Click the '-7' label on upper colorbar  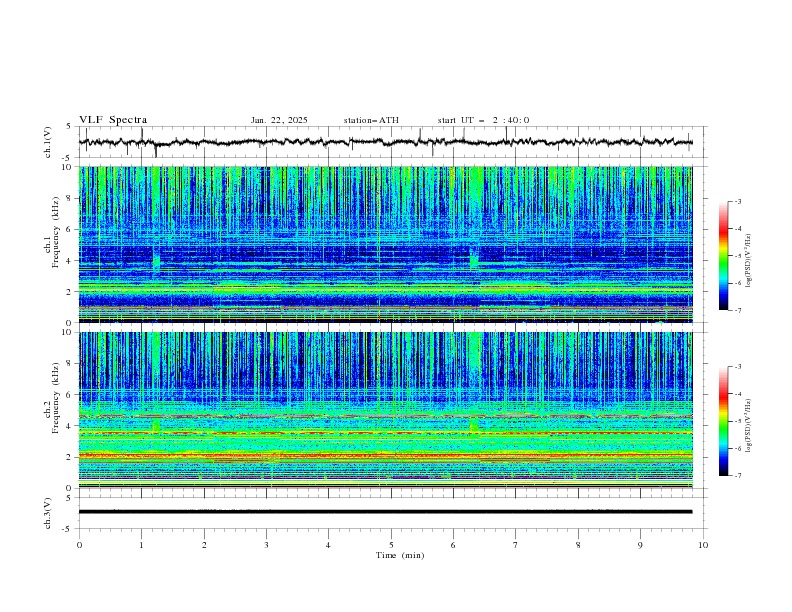pos(737,310)
